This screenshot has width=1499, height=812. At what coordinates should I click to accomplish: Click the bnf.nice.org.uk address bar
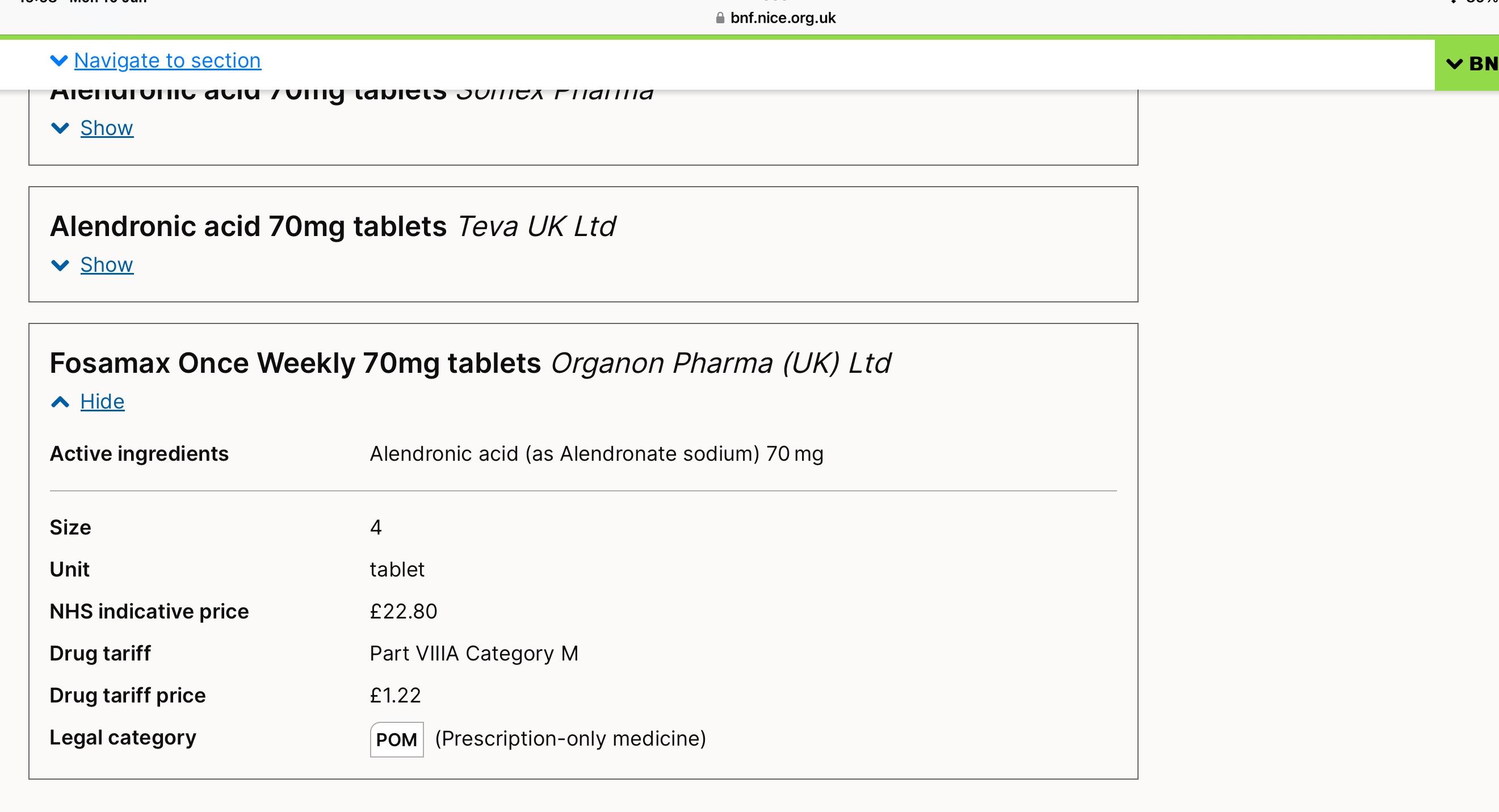click(782, 18)
